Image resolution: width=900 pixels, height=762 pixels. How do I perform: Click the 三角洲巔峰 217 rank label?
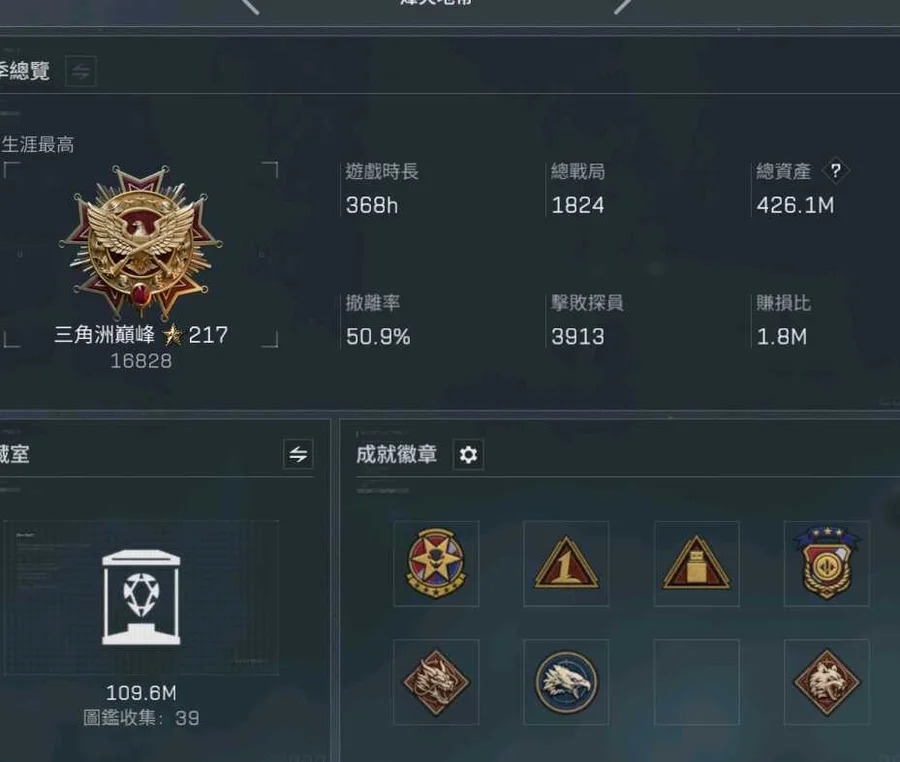click(141, 335)
